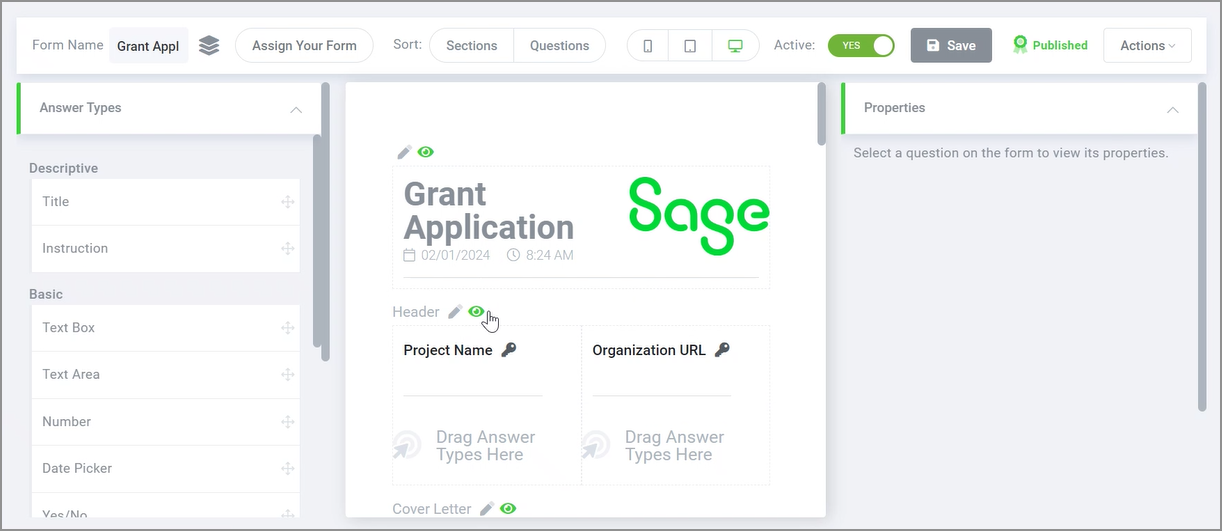Switch to desktop monitor preview

(x=735, y=46)
